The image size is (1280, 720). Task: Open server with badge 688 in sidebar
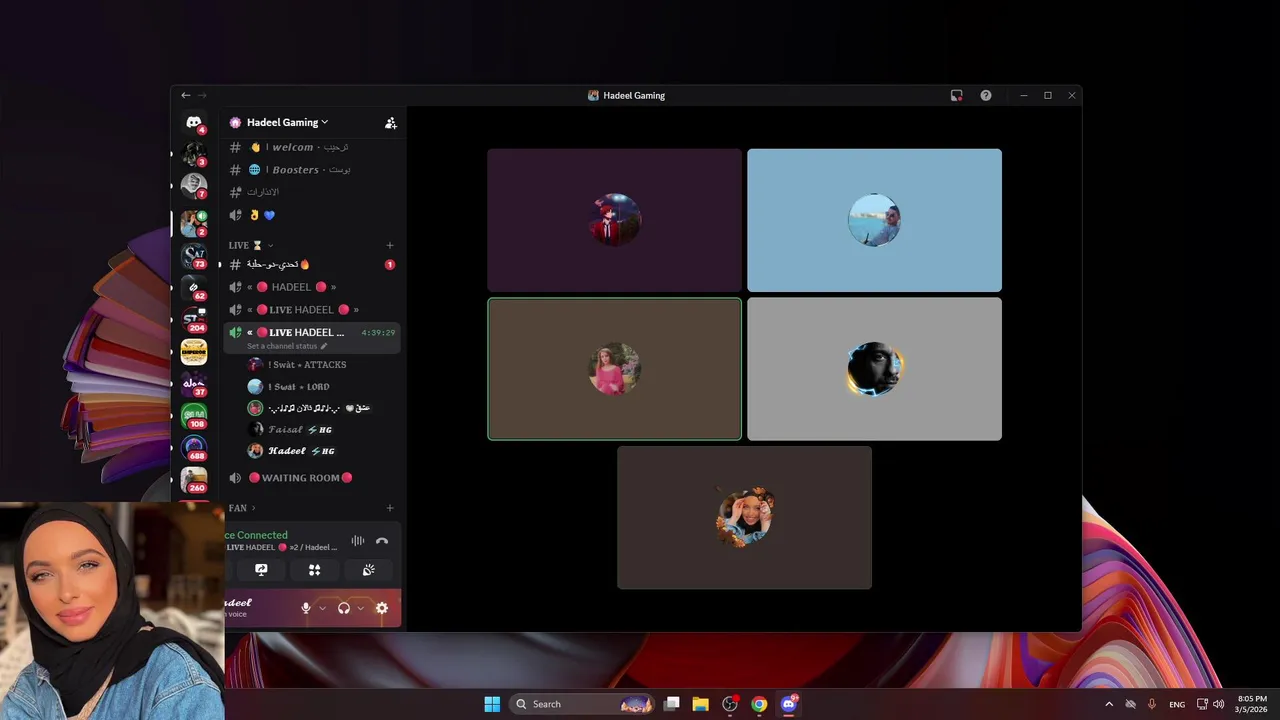193,448
